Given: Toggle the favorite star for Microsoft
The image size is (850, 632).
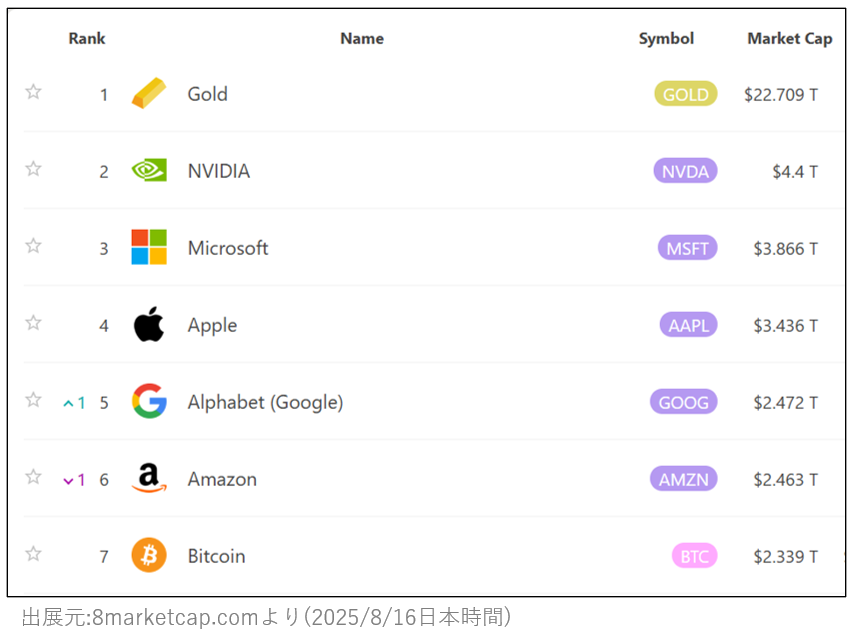Looking at the screenshot, I should point(34,246).
